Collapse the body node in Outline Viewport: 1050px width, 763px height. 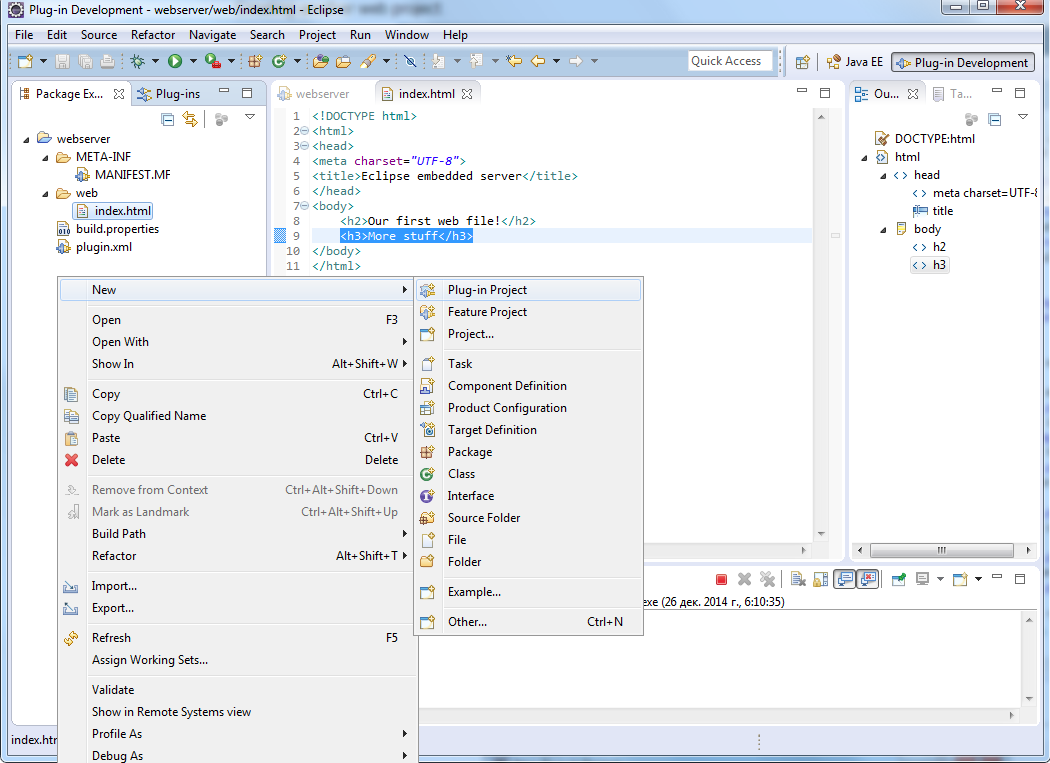click(883, 230)
